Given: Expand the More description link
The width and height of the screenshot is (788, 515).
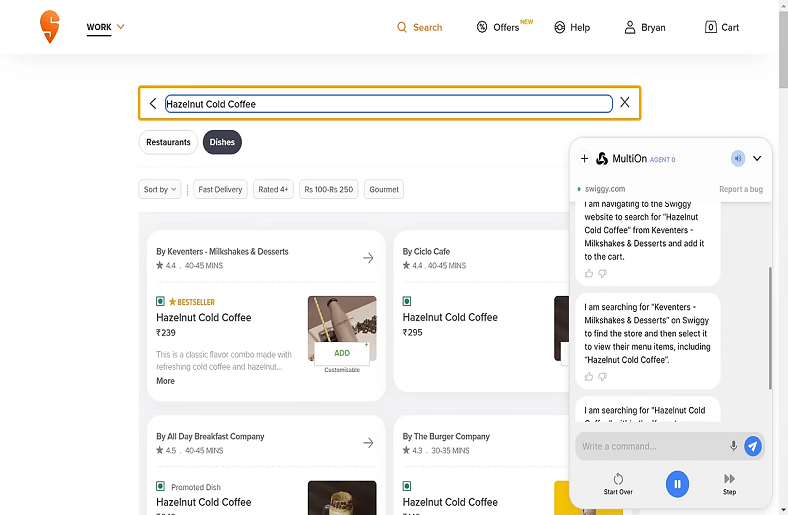Looking at the screenshot, I should coord(165,381).
